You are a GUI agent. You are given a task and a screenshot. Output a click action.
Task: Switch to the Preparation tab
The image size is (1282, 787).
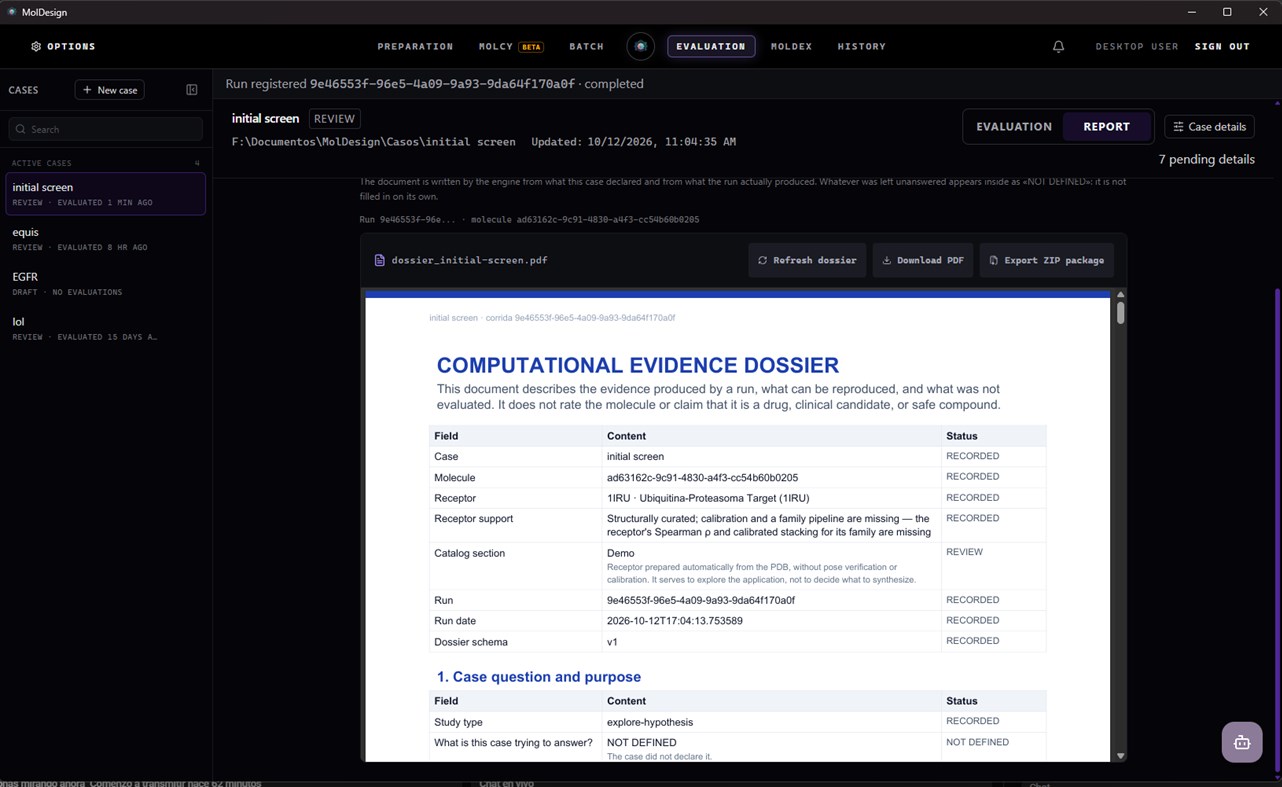(415, 46)
